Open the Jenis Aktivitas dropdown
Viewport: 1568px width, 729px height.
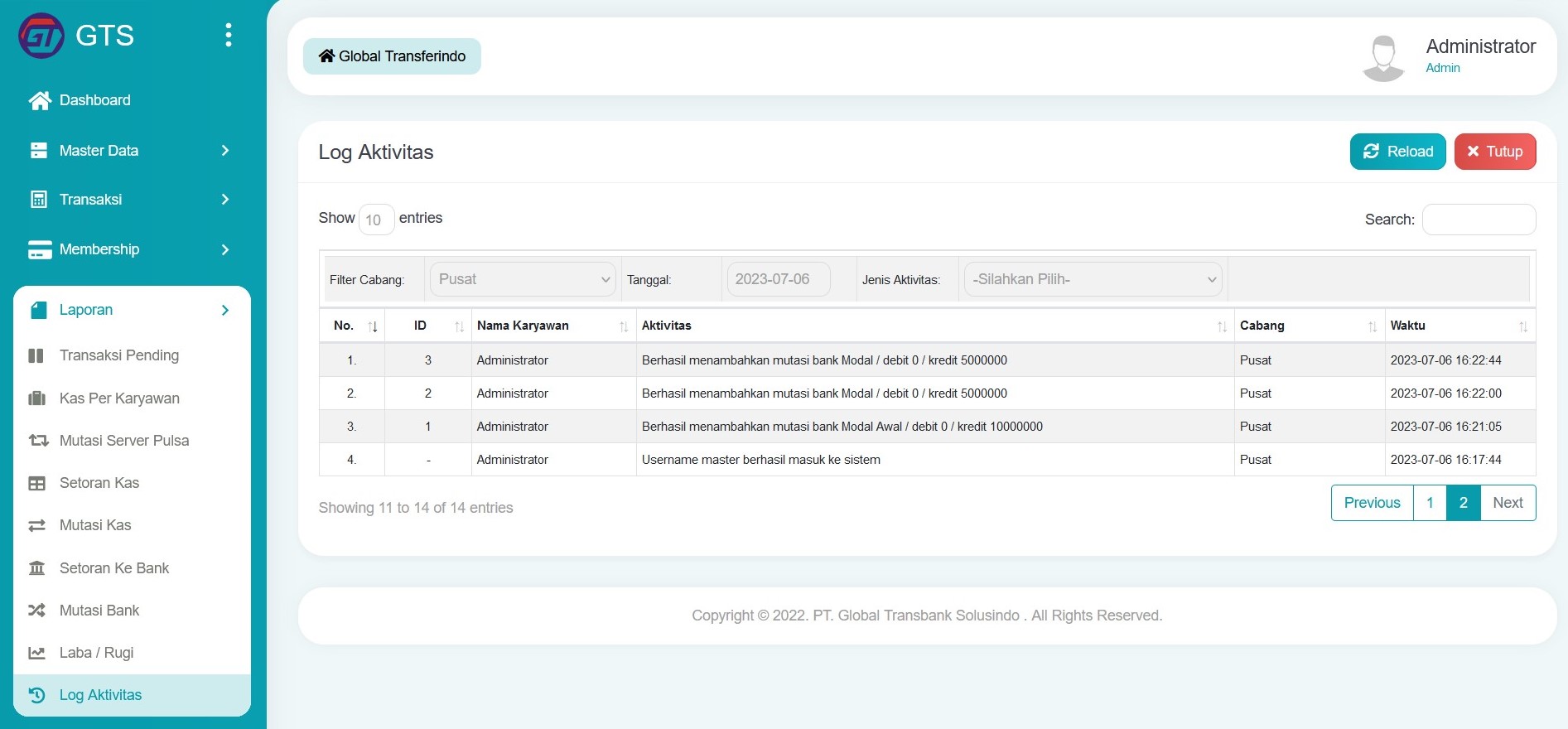[1093, 279]
